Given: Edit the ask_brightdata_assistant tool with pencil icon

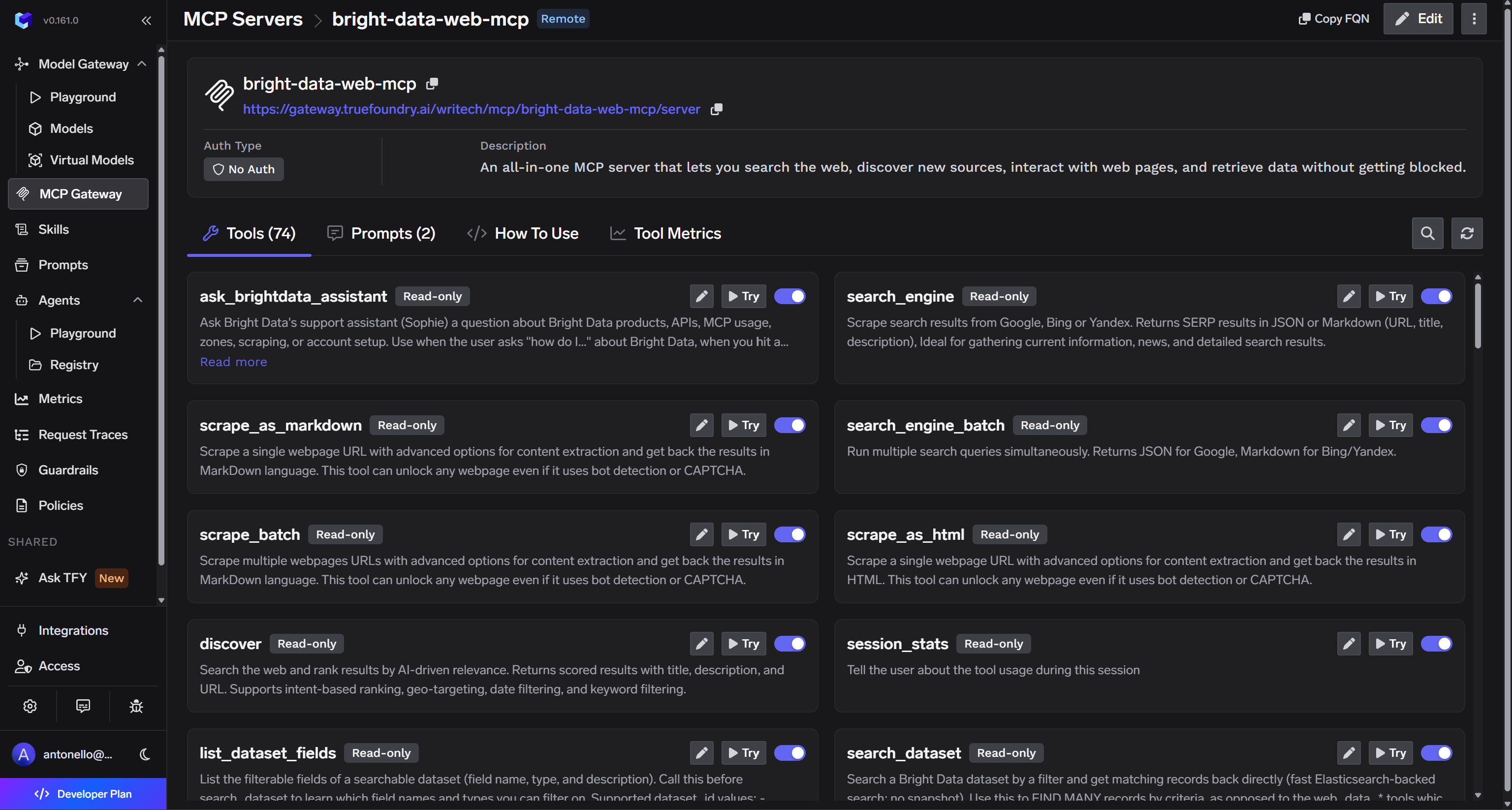Looking at the screenshot, I should coord(701,296).
